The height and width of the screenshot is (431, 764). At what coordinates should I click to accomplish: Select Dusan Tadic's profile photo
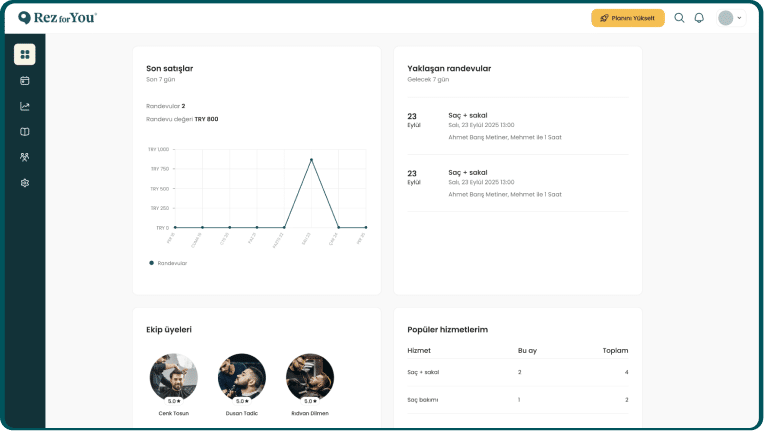[241, 377]
